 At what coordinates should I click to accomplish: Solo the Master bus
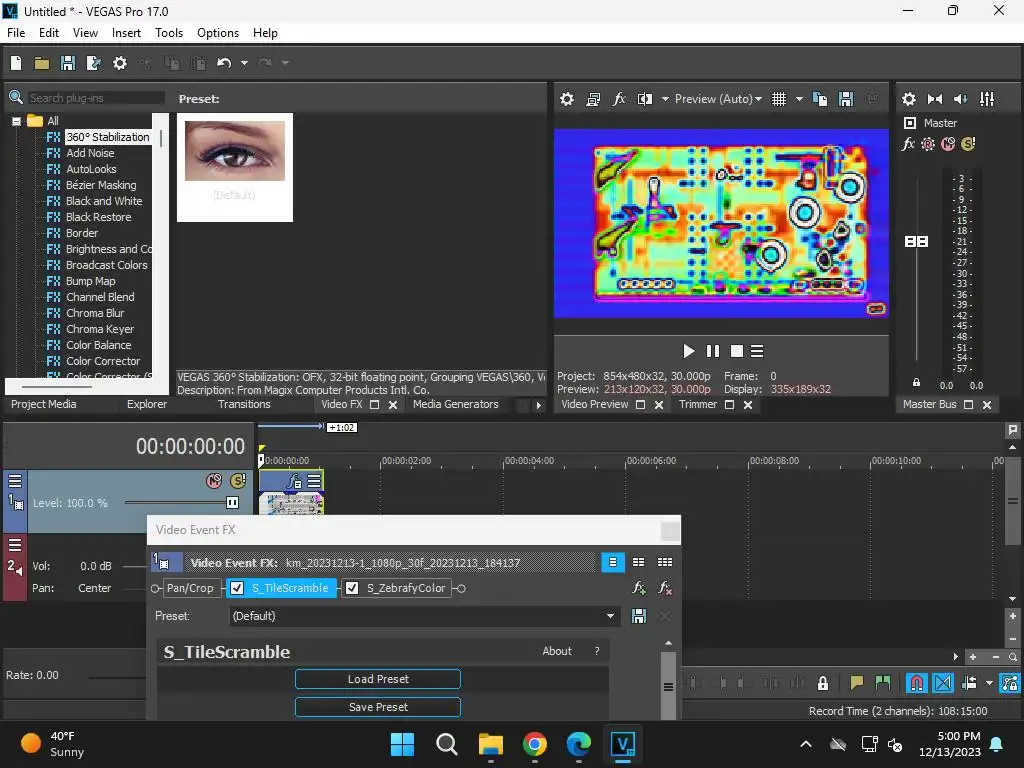click(x=968, y=144)
